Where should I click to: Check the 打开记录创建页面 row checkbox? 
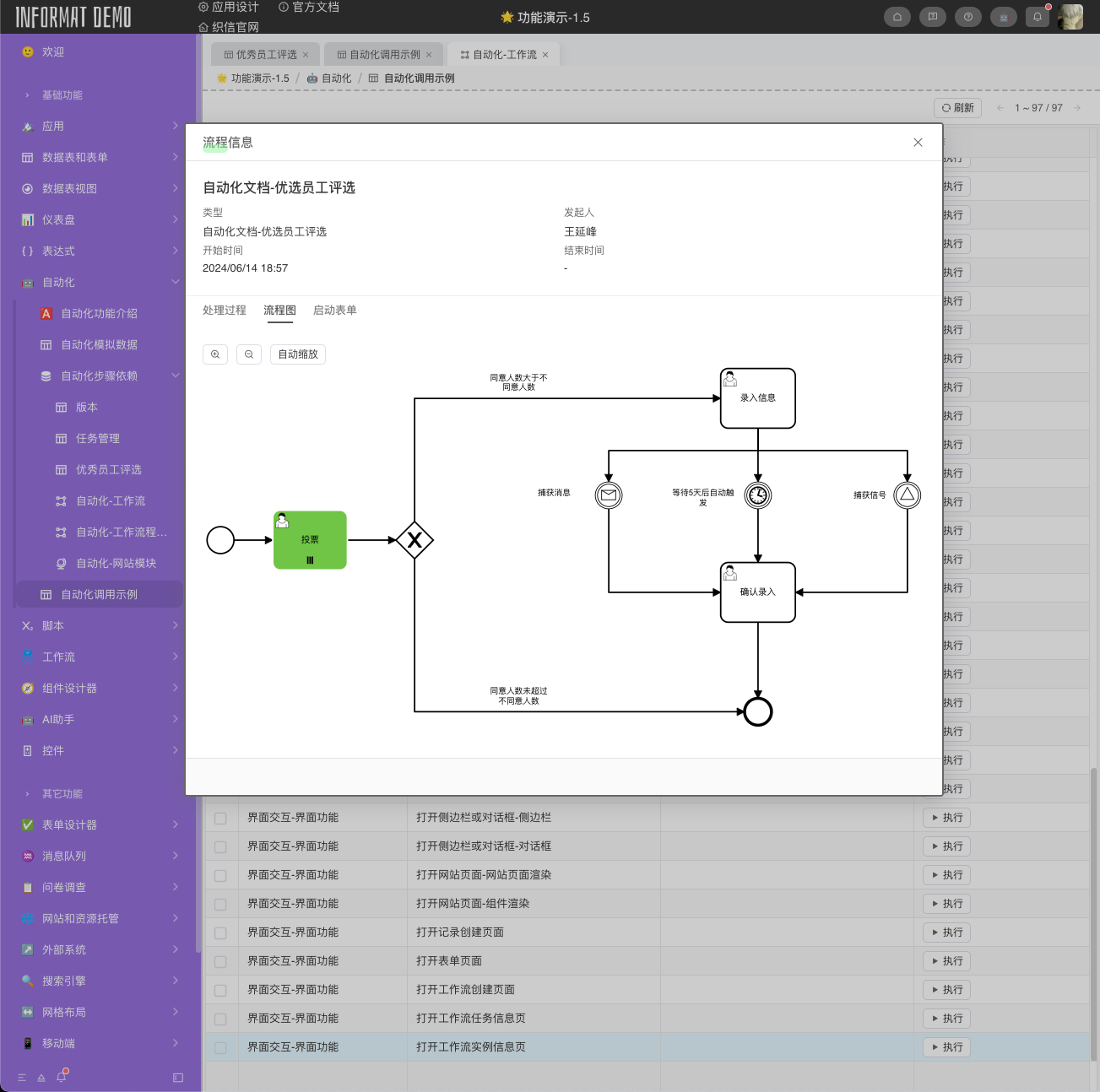coord(220,933)
